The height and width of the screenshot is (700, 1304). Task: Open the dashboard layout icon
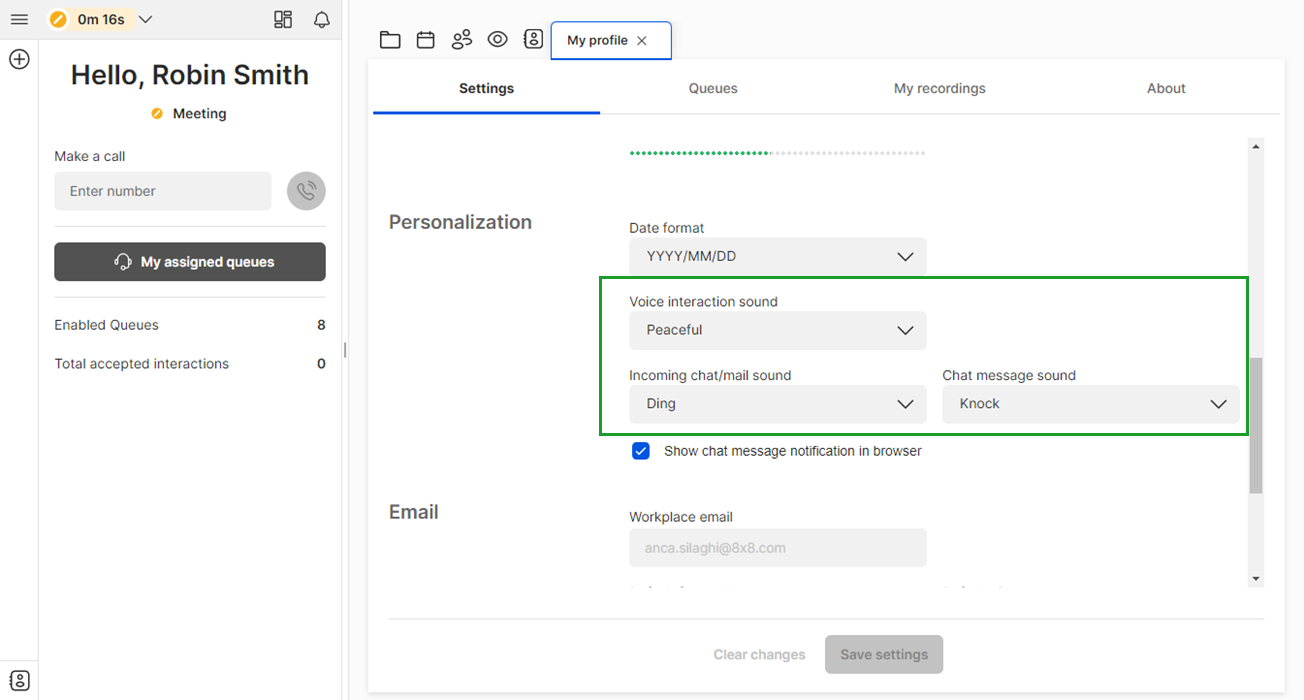coord(283,20)
